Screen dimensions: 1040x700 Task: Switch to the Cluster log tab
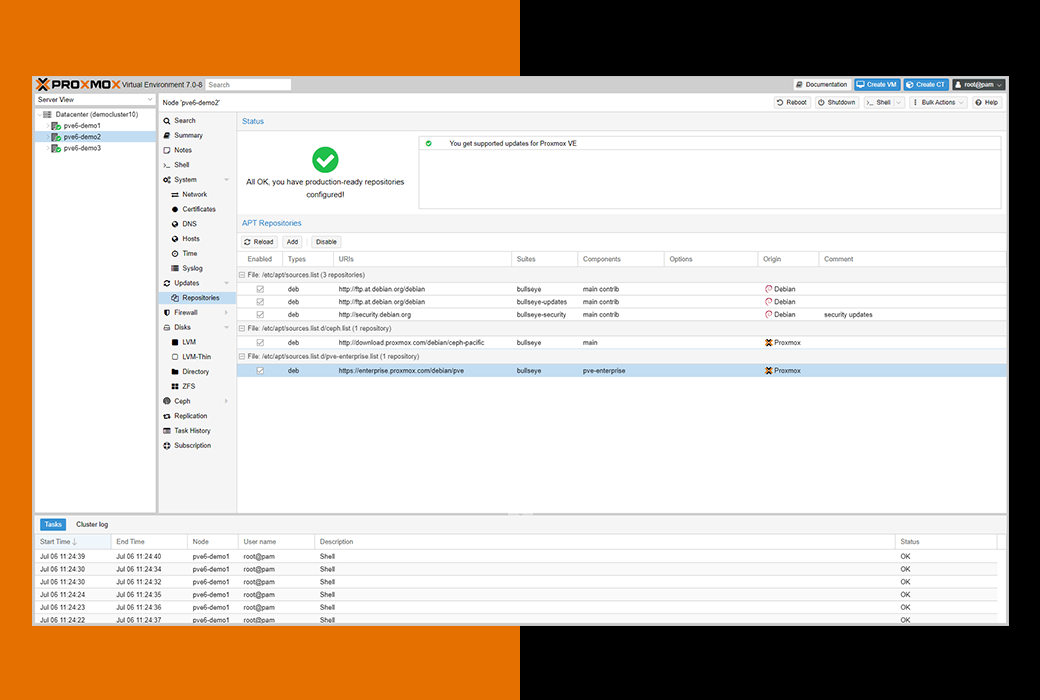pyautogui.click(x=92, y=524)
